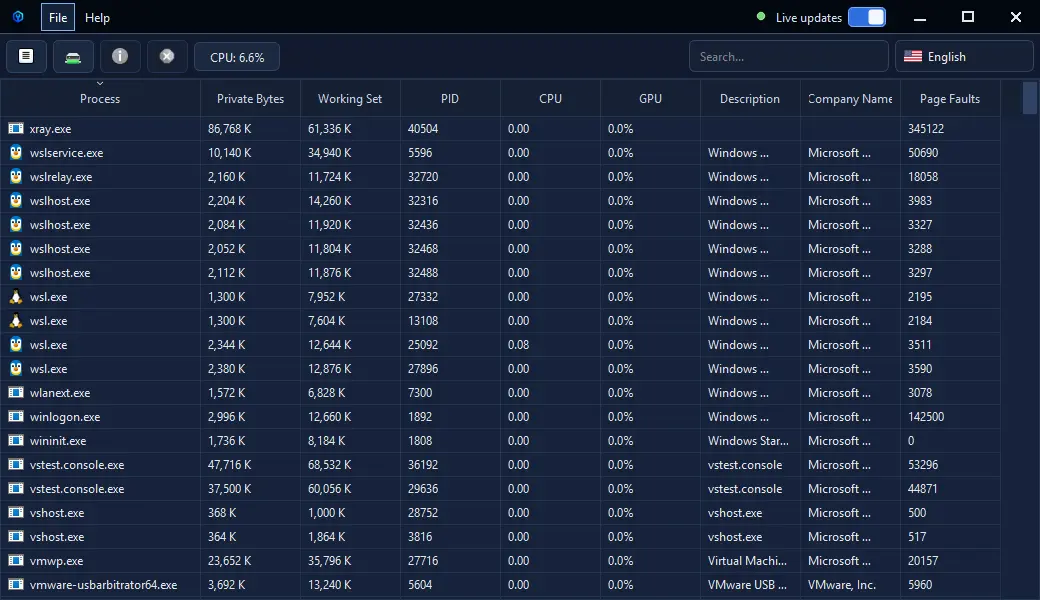The height and width of the screenshot is (600, 1040).
Task: Click the sort chevron above Process header
Action: coord(100,84)
